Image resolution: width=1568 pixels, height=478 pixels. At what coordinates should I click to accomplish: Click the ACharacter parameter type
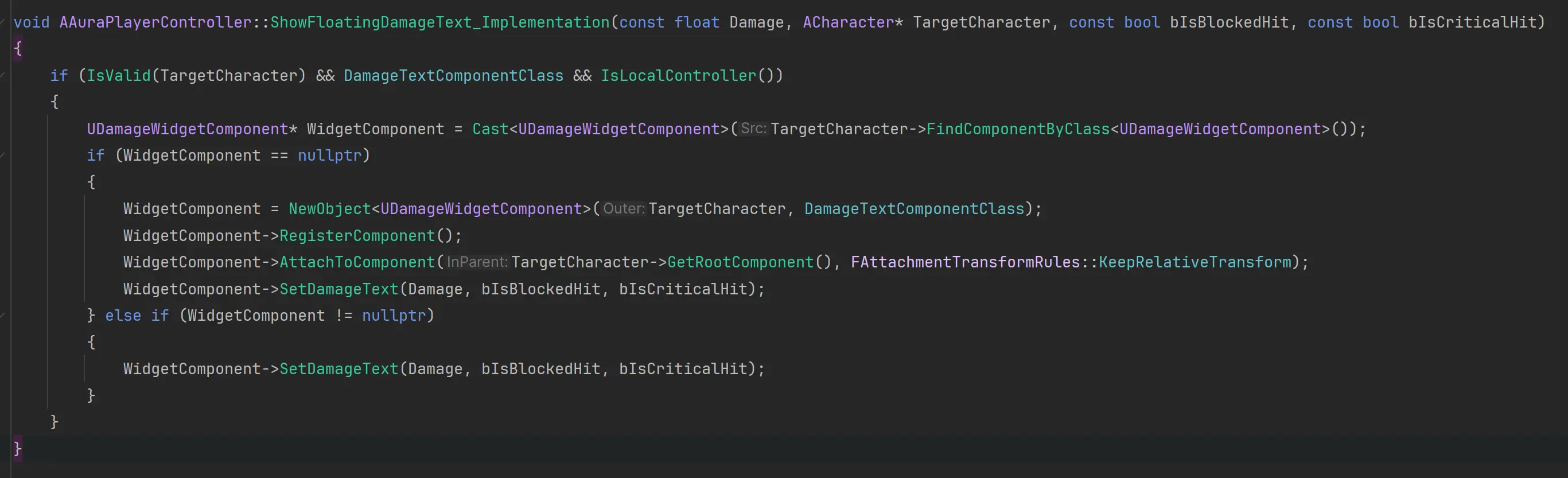pos(848,22)
